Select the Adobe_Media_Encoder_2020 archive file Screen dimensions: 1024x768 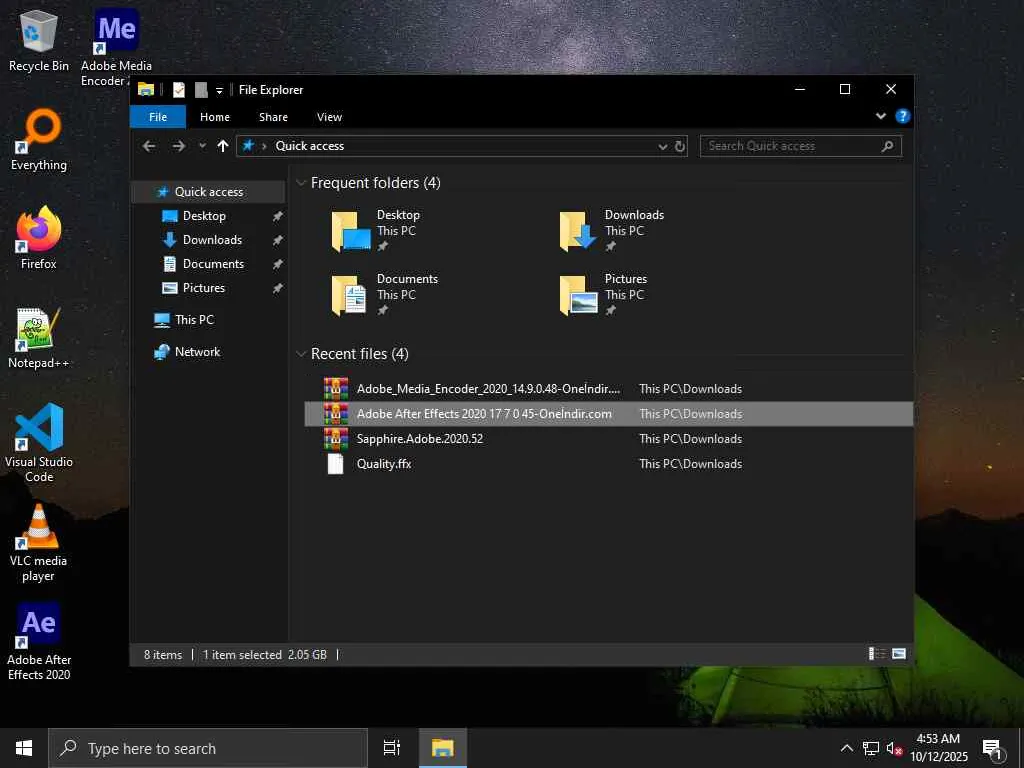pyautogui.click(x=609, y=389)
